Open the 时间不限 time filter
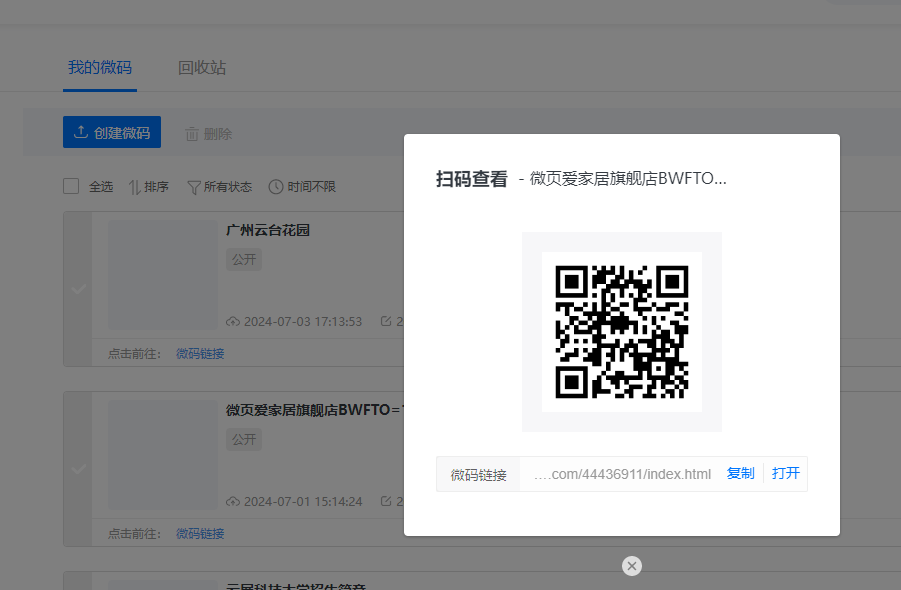 pos(302,187)
